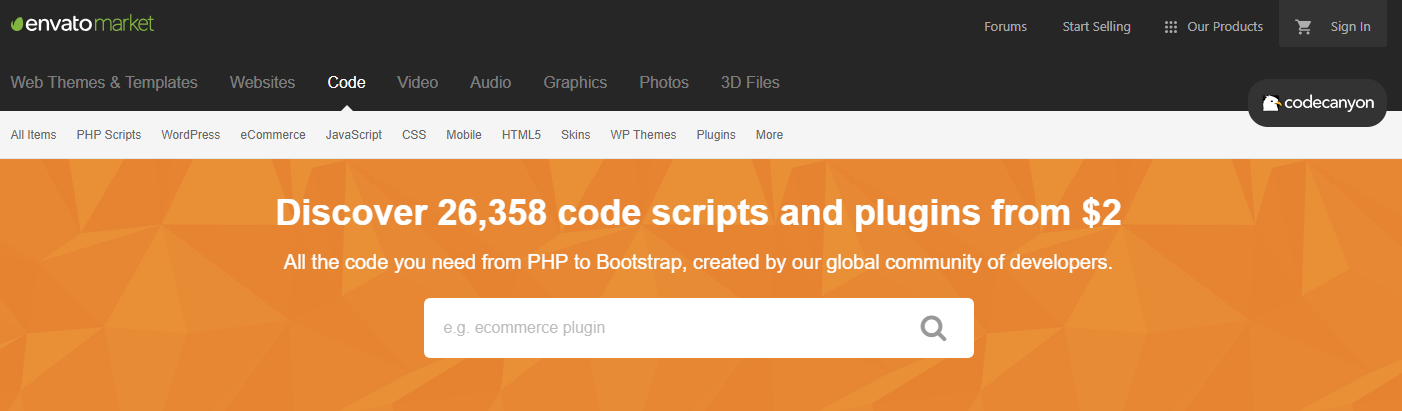Select All Items in the subnavigation
Viewport: 1402px width, 411px height.
[33, 135]
